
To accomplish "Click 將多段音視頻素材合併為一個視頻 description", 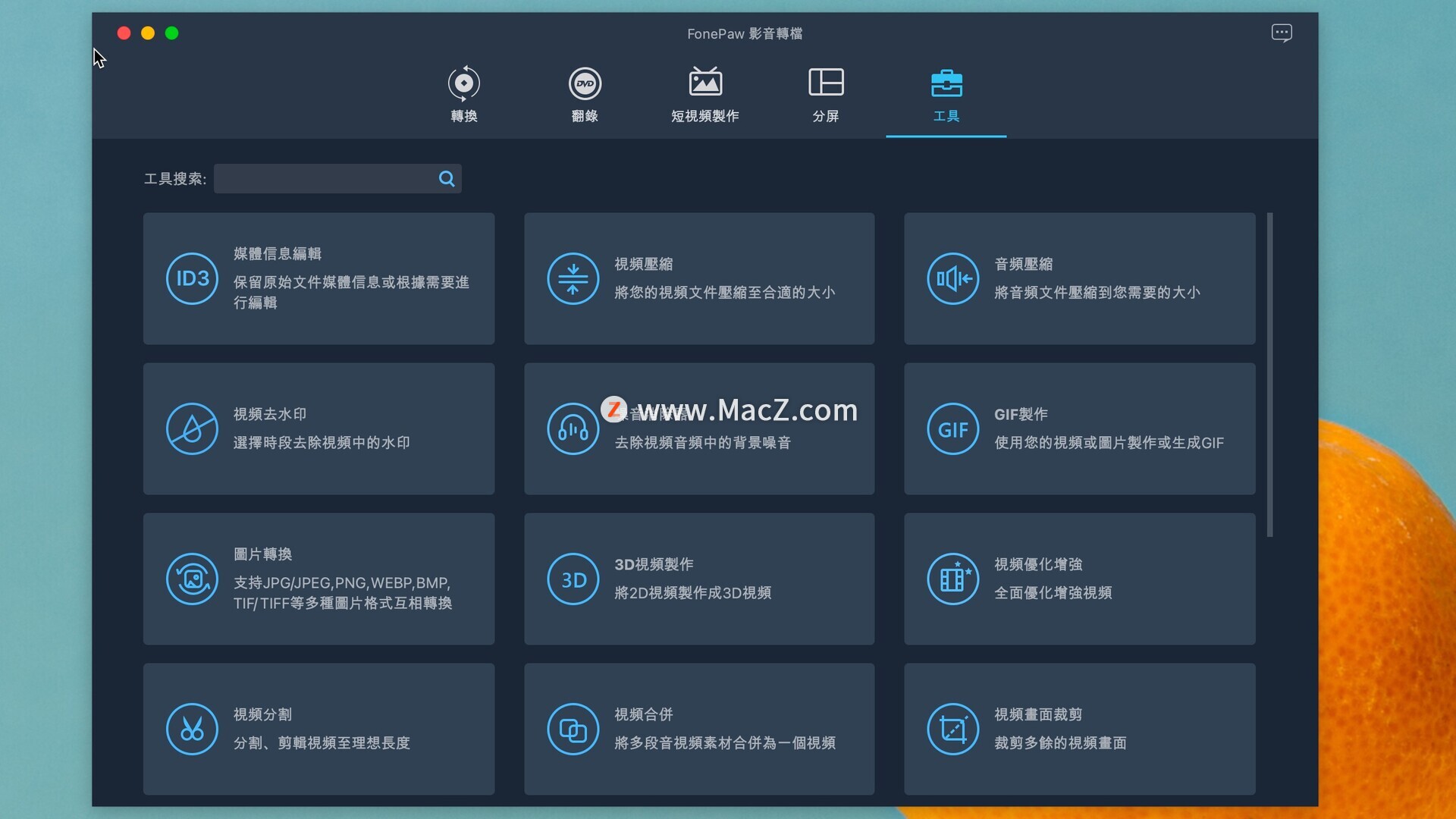I will click(x=725, y=742).
